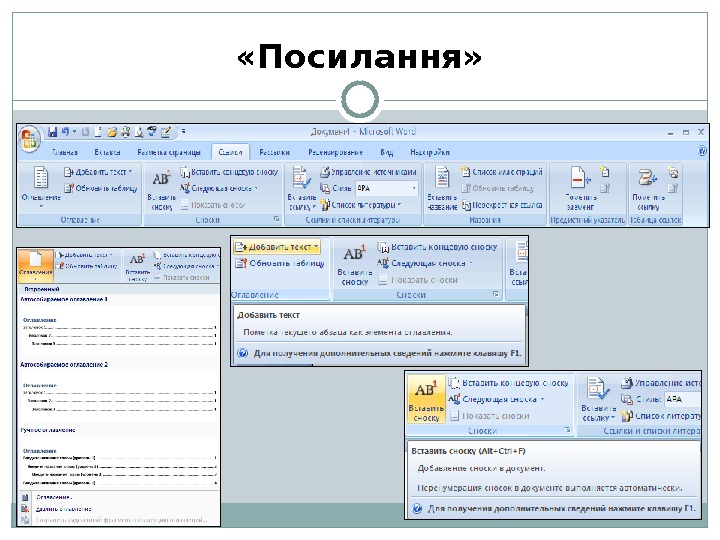The width and height of the screenshot is (720, 540).
Task: Open the quick access toolbar customize arrow
Action: tap(183, 131)
